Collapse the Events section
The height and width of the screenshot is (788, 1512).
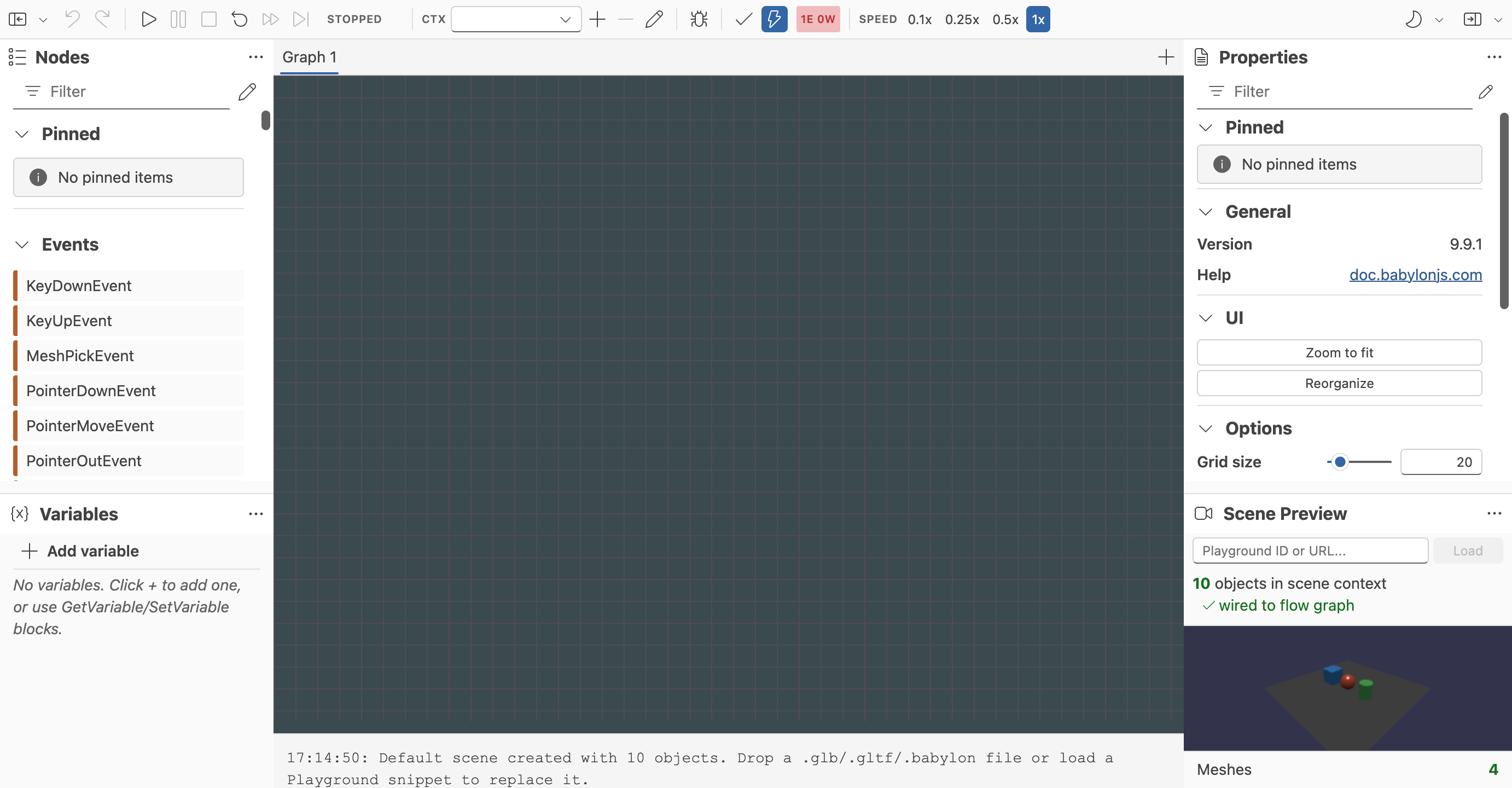(x=22, y=245)
